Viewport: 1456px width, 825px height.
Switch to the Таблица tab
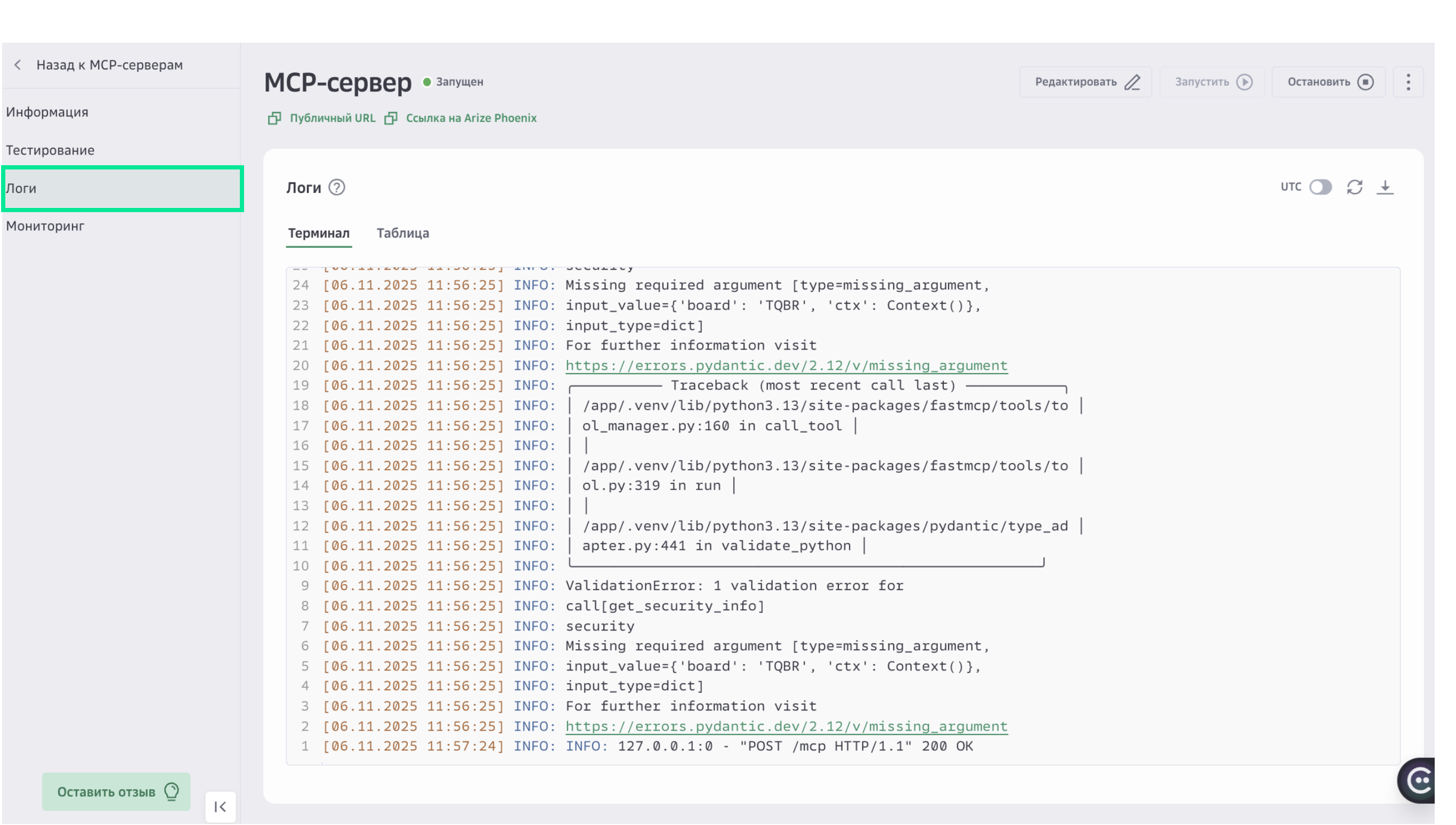[403, 233]
